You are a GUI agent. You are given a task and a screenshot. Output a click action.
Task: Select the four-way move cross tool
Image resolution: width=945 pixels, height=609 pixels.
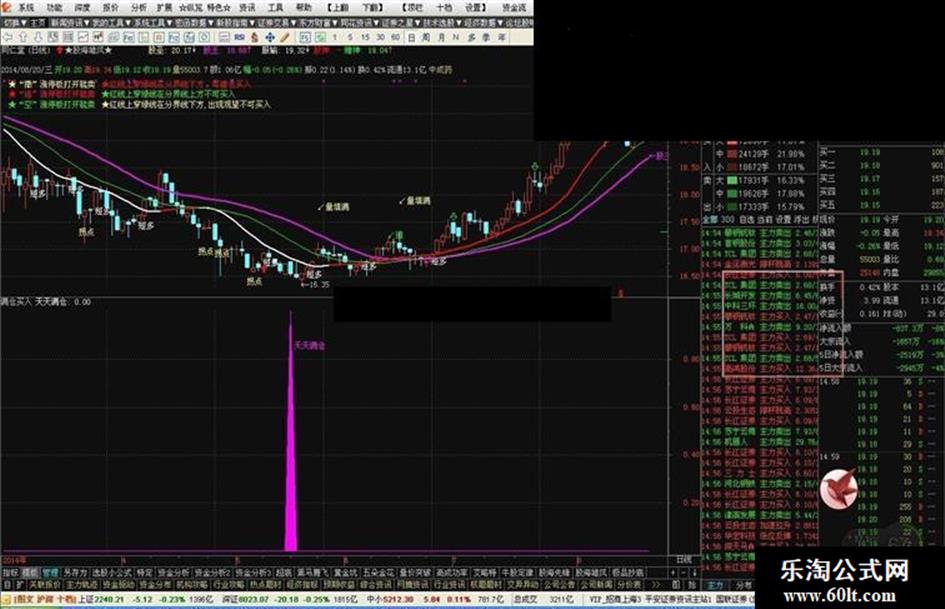pos(269,37)
